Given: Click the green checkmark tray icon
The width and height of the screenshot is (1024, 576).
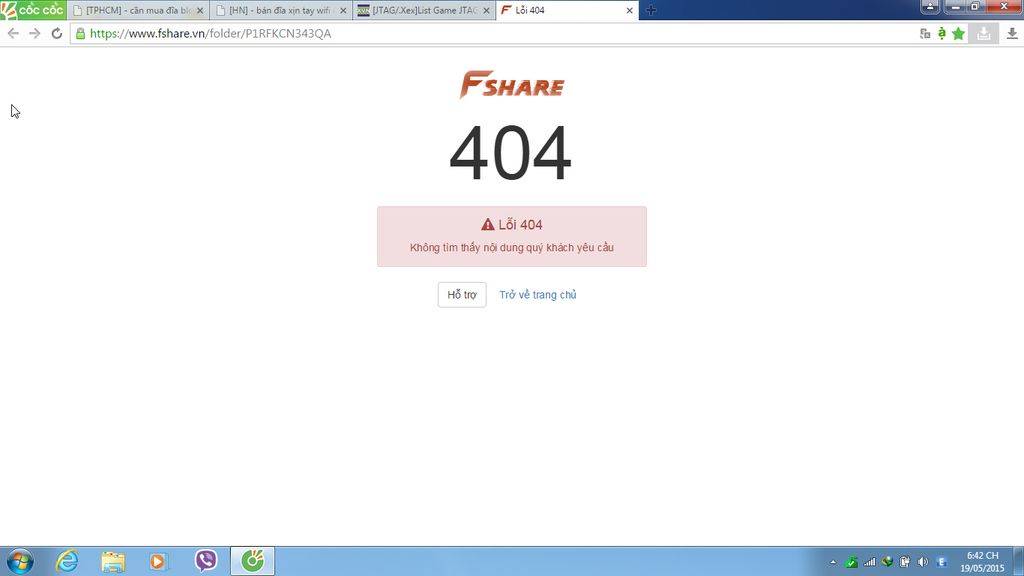Looking at the screenshot, I should pos(852,562).
